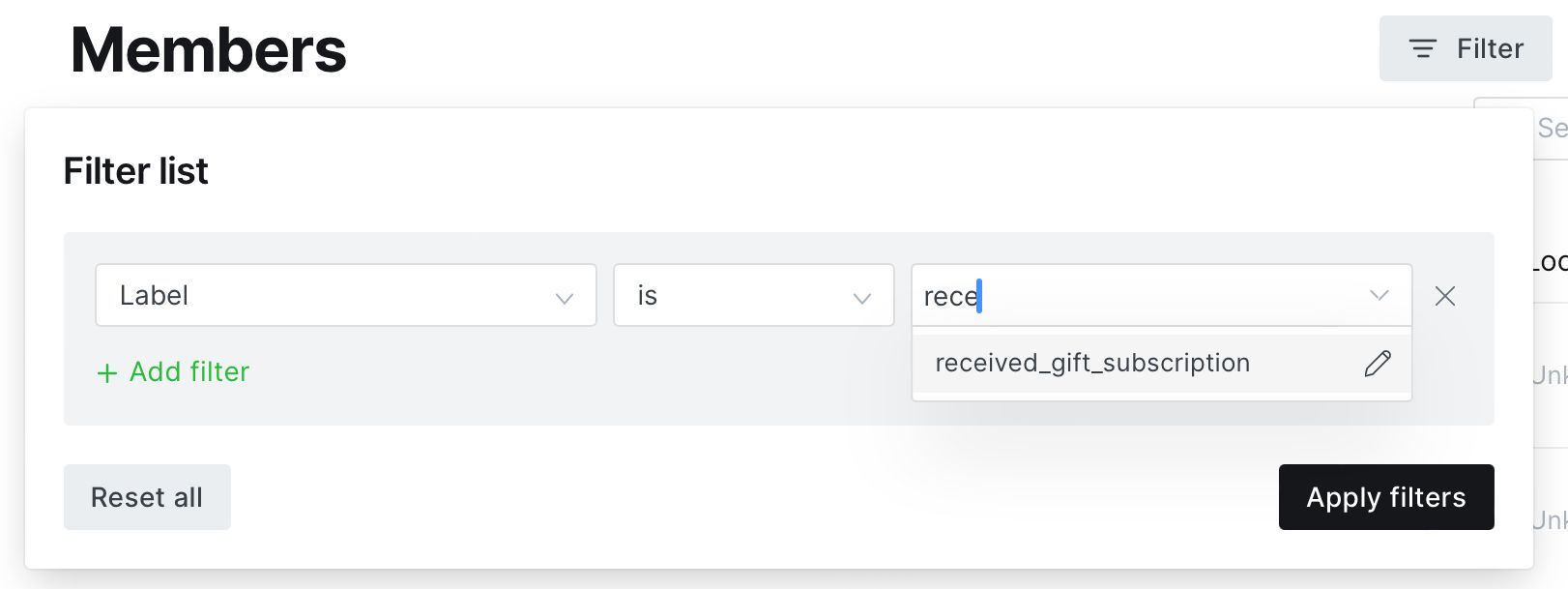Collapse the label value list via its chevron
Viewport: 1568px width, 589px height.
click(1379, 295)
